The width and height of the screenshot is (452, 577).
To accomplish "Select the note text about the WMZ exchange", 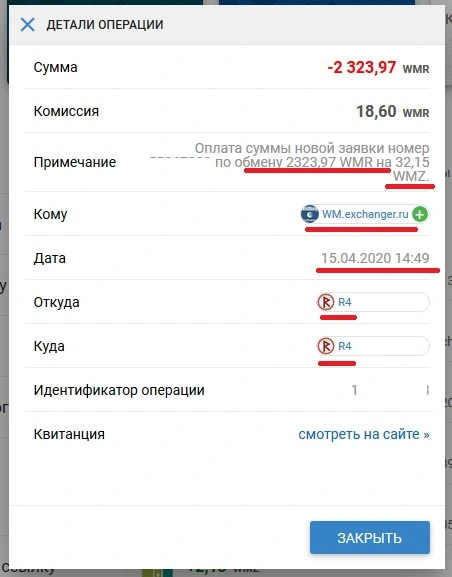I will click(312, 162).
